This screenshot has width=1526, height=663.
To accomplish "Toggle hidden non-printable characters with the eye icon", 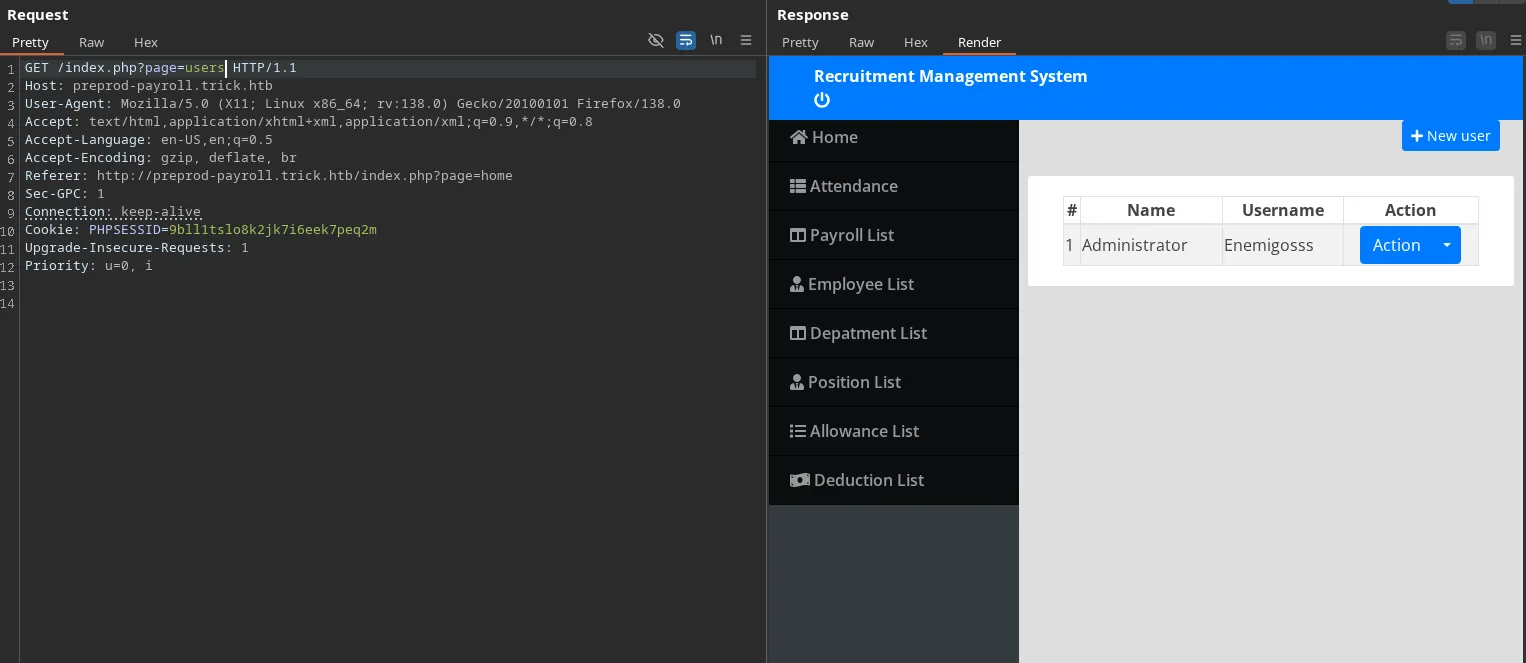I will (656, 40).
